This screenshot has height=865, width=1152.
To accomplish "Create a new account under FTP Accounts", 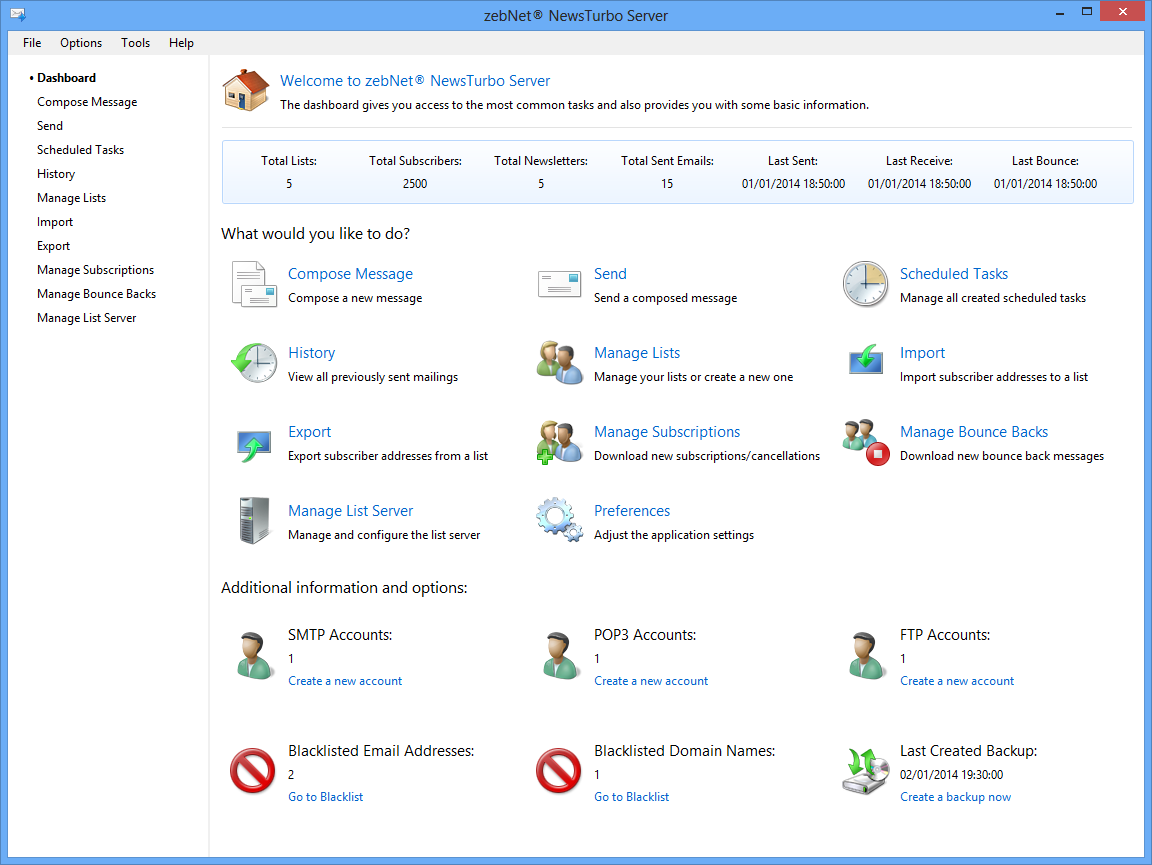I will 957,681.
